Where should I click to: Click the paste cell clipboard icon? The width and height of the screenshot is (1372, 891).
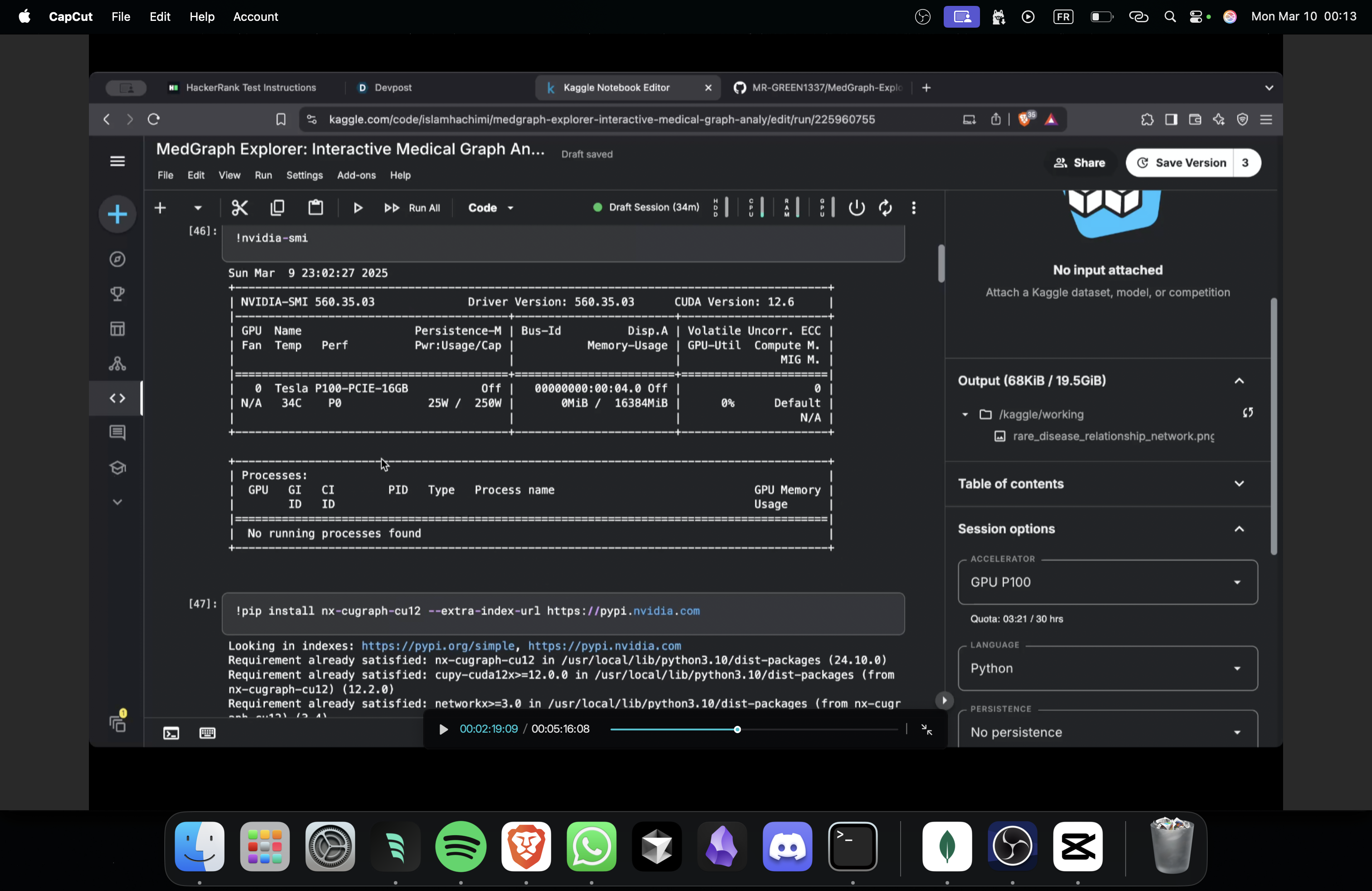(x=315, y=207)
